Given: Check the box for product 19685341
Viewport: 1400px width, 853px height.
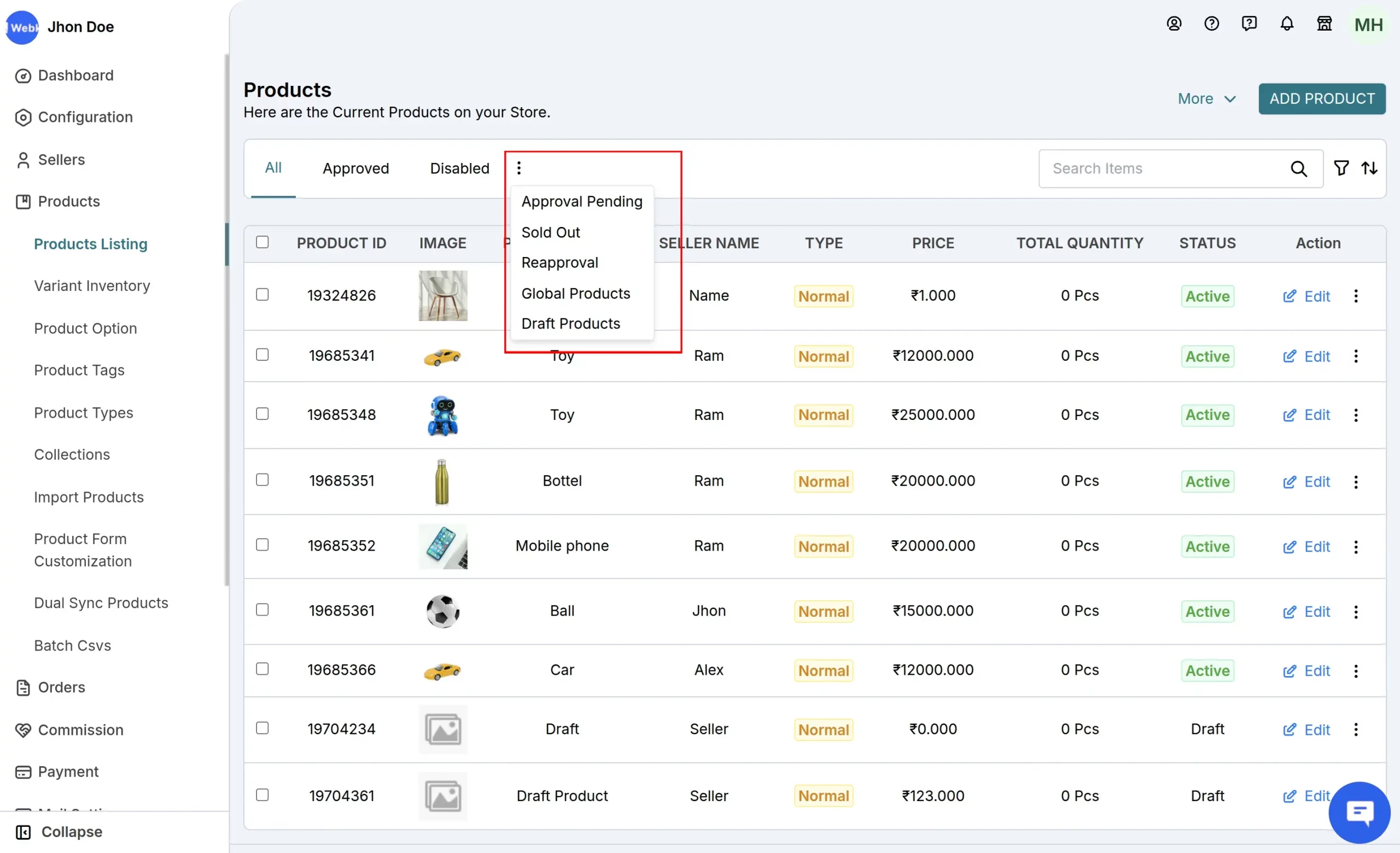Looking at the screenshot, I should tap(262, 355).
